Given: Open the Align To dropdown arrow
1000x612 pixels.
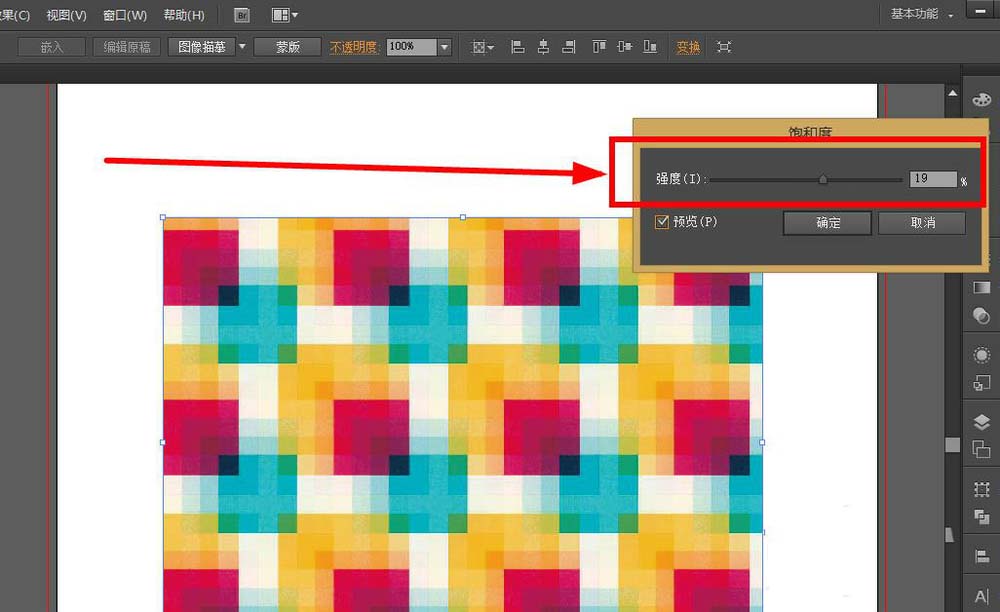Looking at the screenshot, I should tap(490, 48).
